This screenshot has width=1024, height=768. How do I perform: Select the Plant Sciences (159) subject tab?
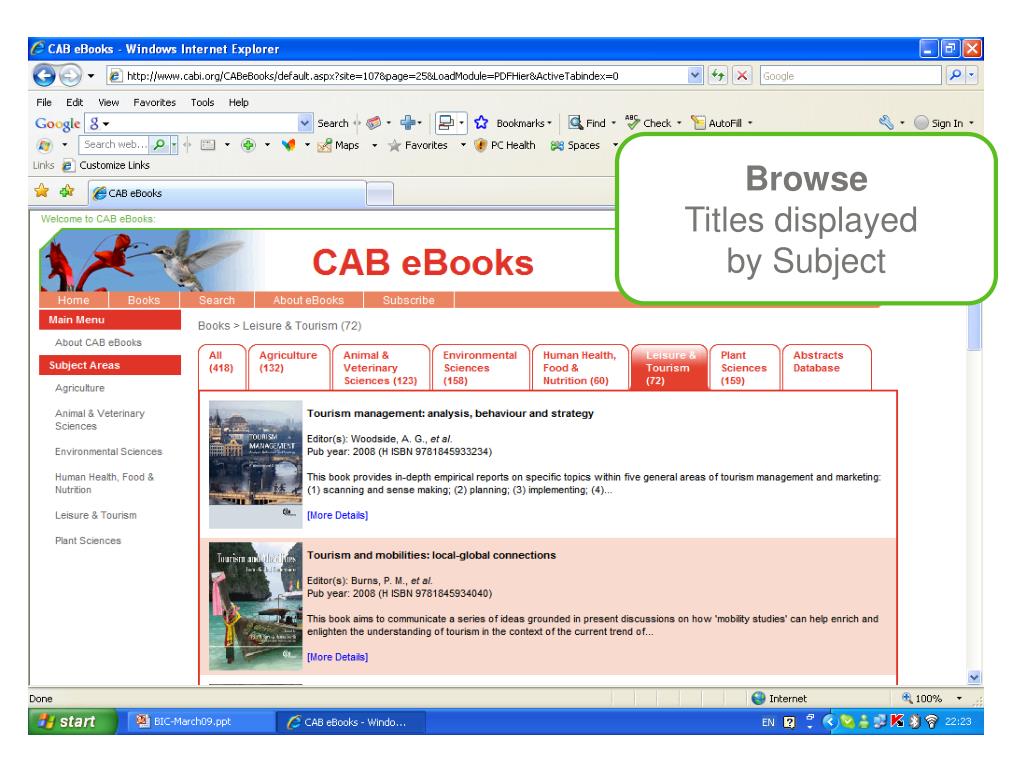(744, 367)
